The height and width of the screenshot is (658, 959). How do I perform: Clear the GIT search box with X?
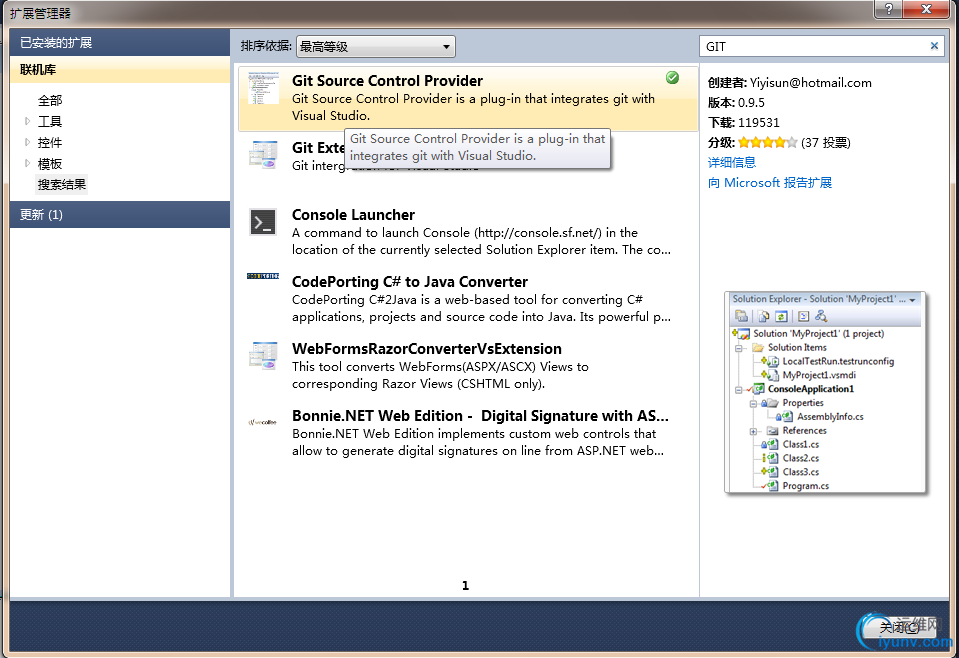(x=934, y=46)
